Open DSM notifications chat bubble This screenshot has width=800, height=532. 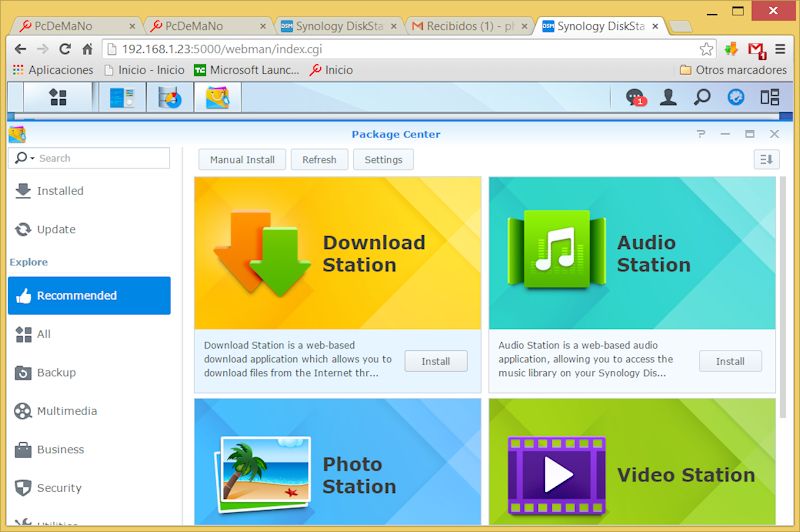[x=636, y=97]
